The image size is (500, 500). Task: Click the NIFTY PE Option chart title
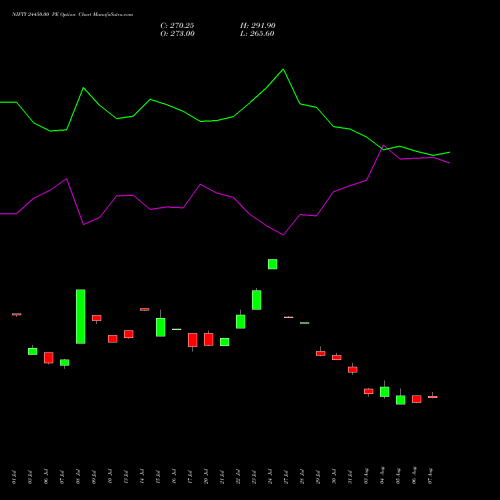(72, 14)
